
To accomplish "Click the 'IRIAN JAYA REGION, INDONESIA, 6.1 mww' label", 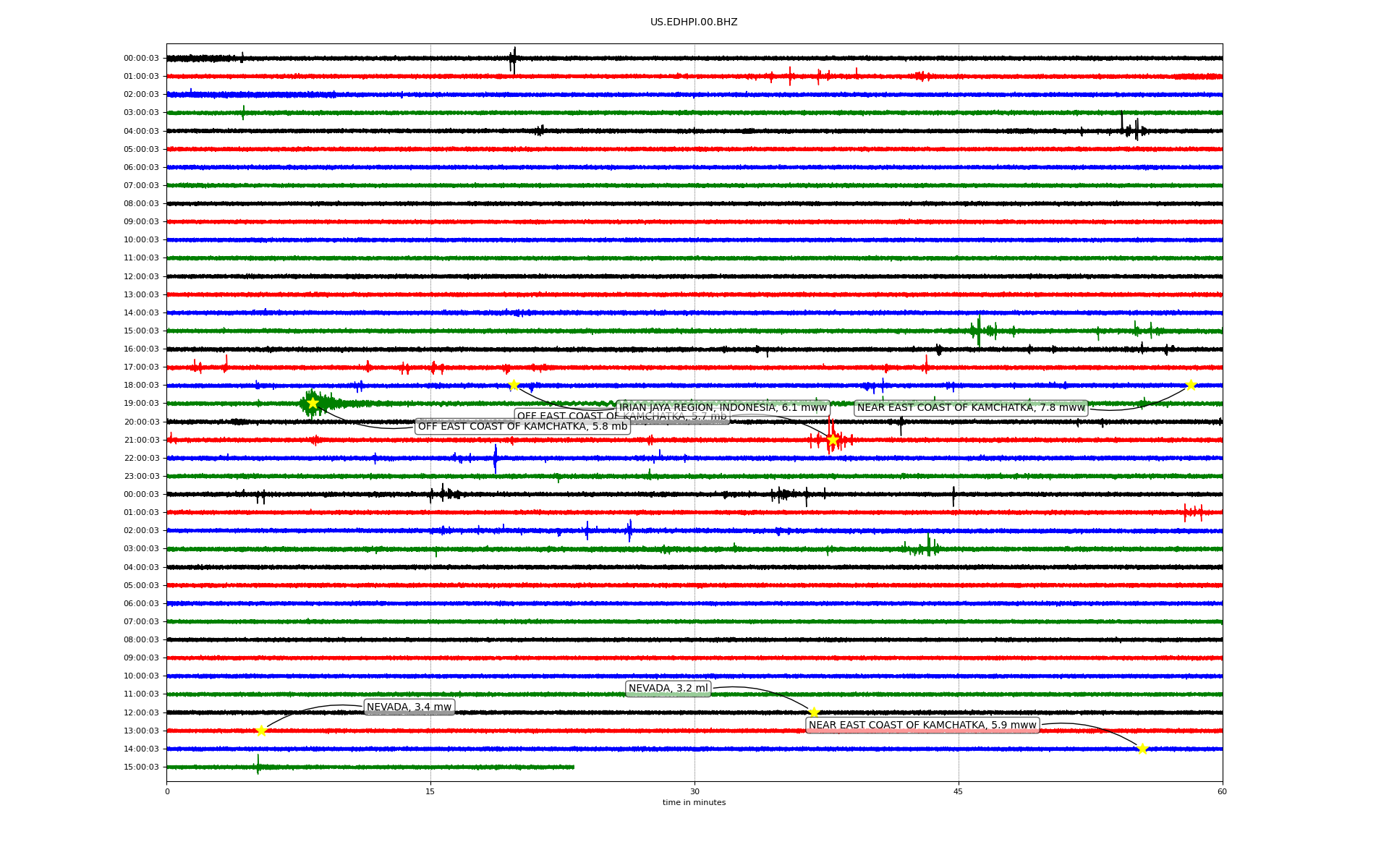I will click(x=723, y=407).
